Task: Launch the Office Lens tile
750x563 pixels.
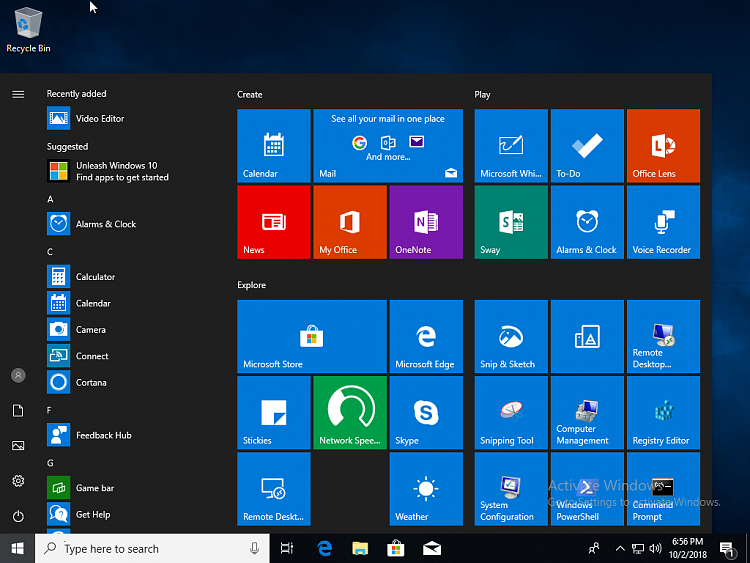Action: 663,146
